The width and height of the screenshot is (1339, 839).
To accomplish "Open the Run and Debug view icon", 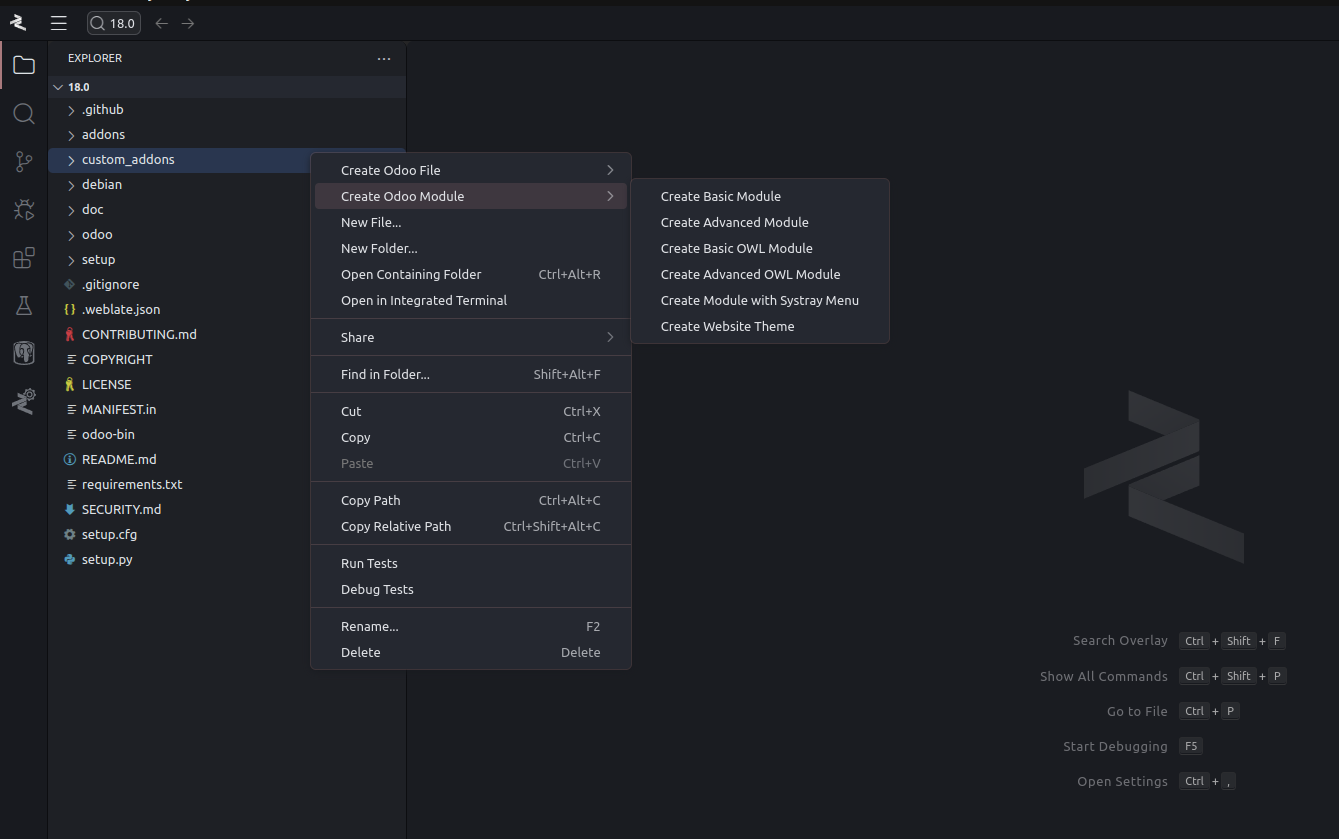I will pos(24,209).
